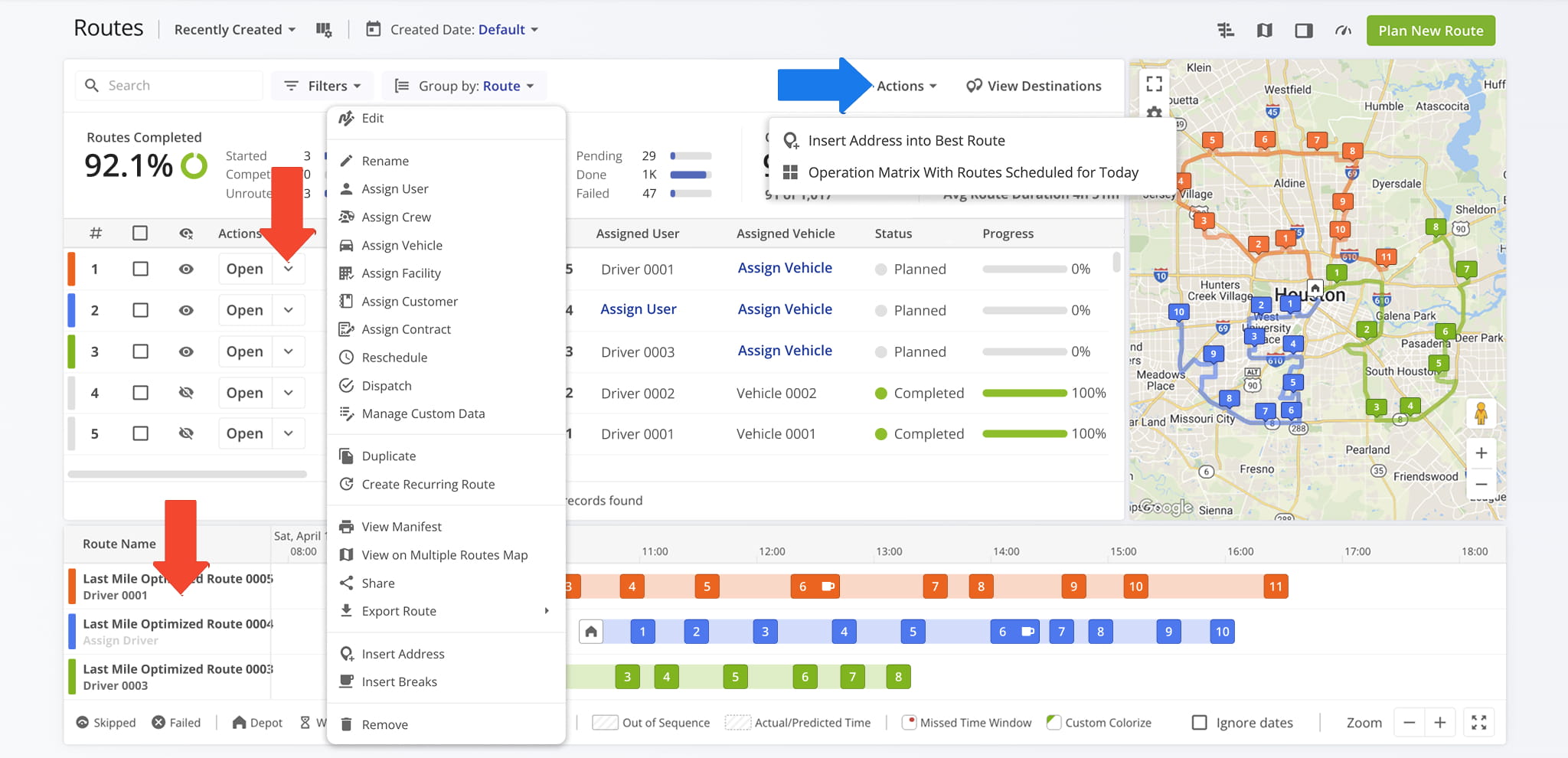Click the timeline fullscreen expand icon

pos(1479,723)
